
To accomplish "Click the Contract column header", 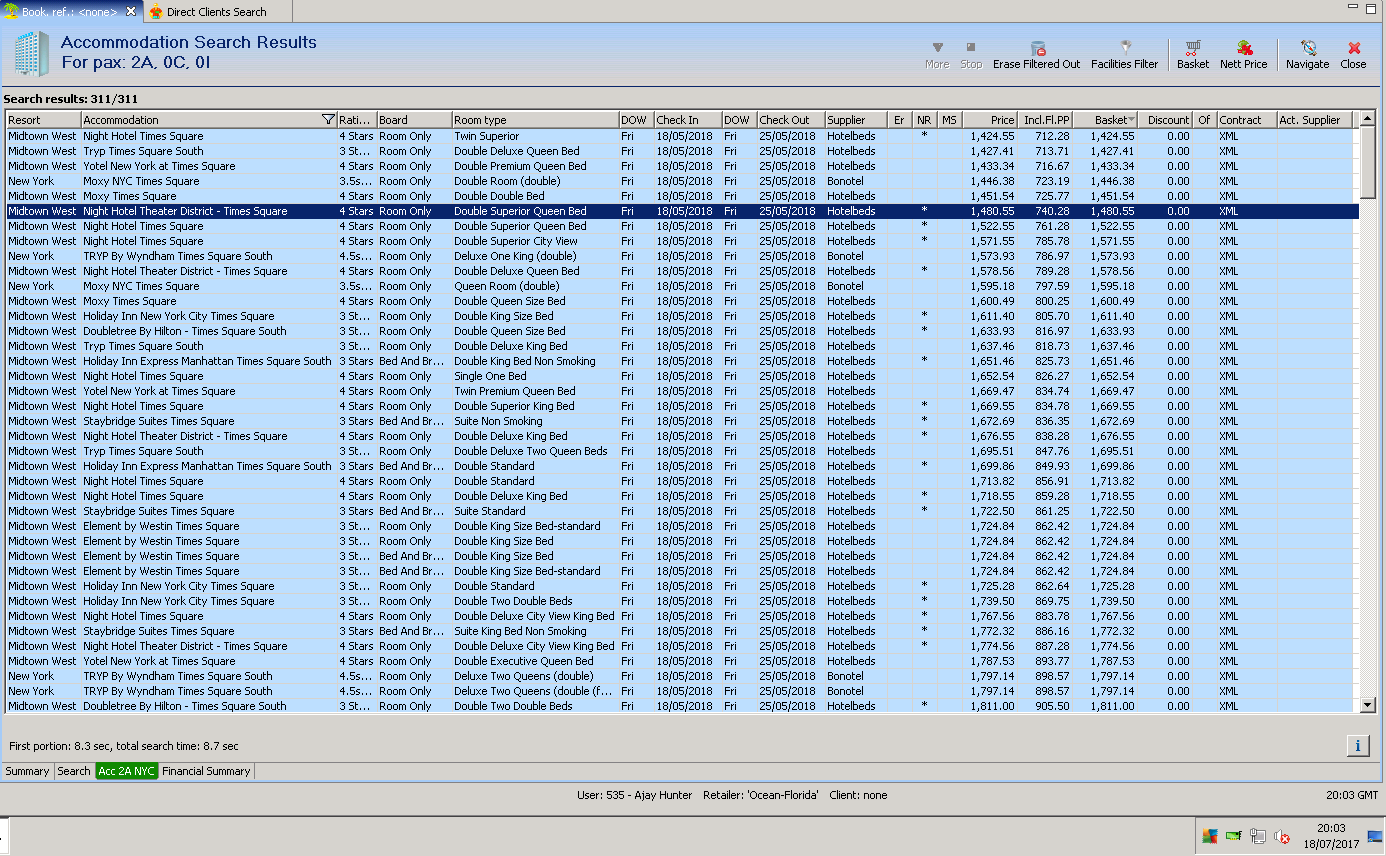I will point(1247,120).
